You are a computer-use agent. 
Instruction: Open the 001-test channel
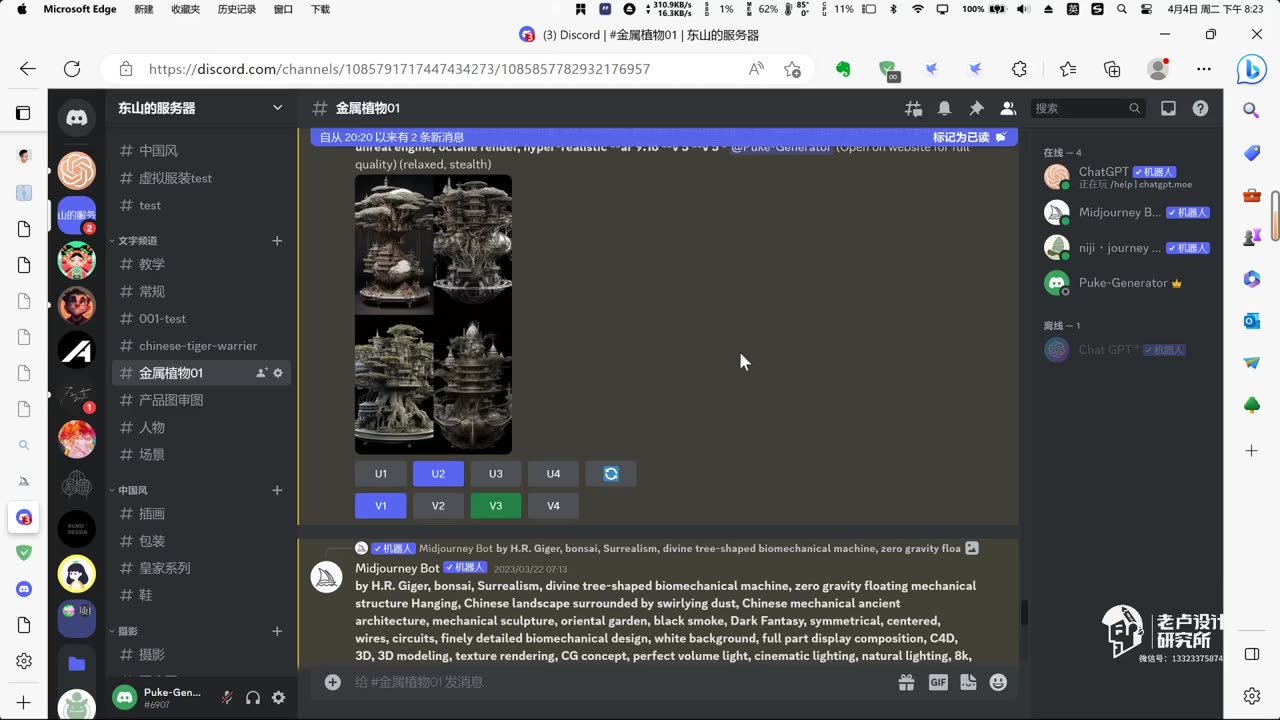(201, 318)
